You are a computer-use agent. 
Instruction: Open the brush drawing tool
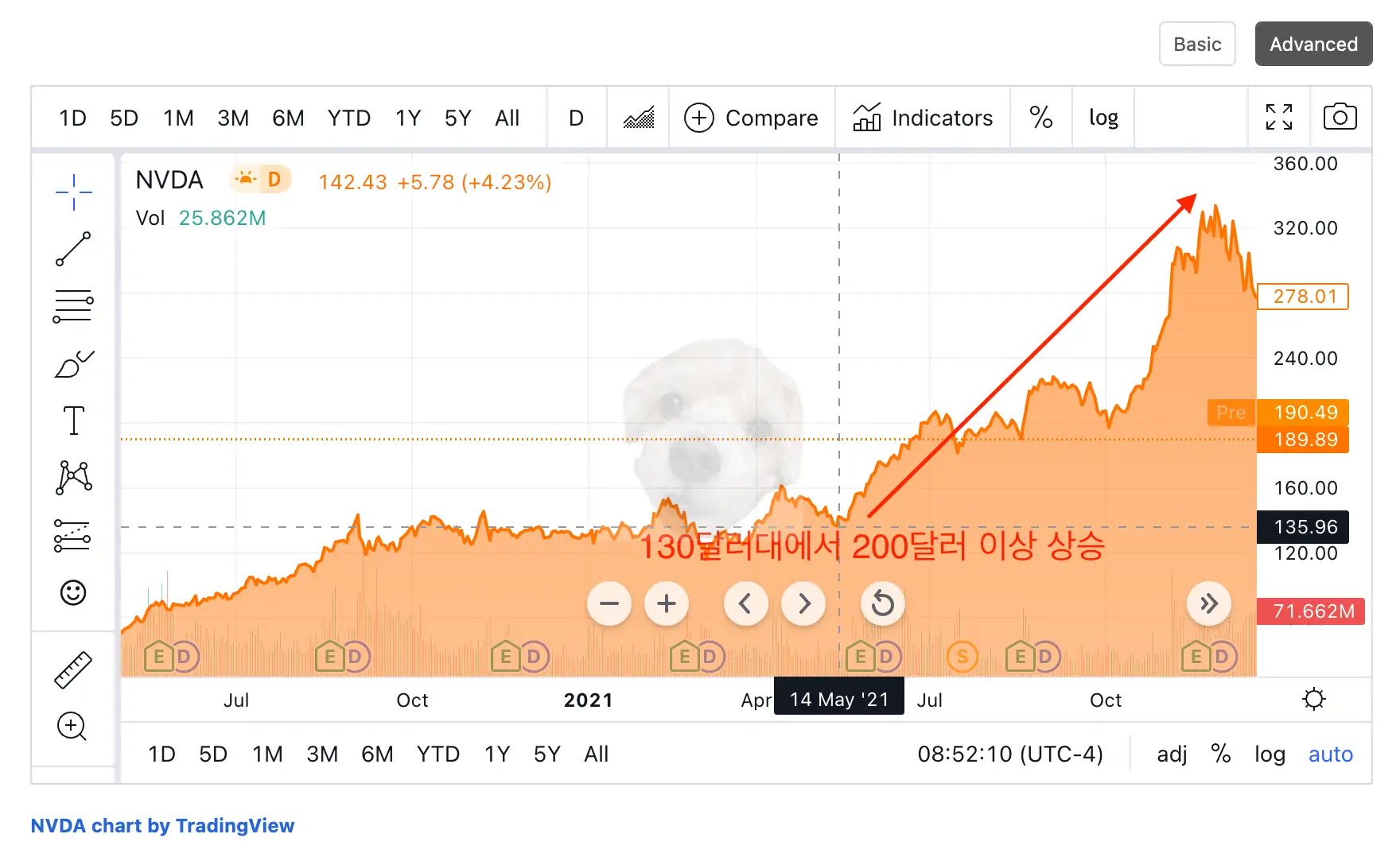(x=72, y=364)
